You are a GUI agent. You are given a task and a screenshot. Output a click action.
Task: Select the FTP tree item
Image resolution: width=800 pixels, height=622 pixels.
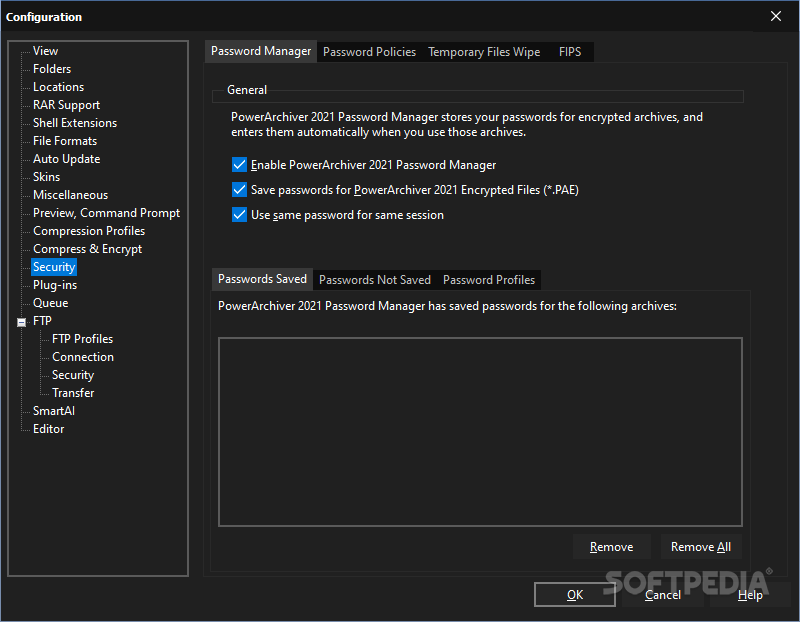42,321
